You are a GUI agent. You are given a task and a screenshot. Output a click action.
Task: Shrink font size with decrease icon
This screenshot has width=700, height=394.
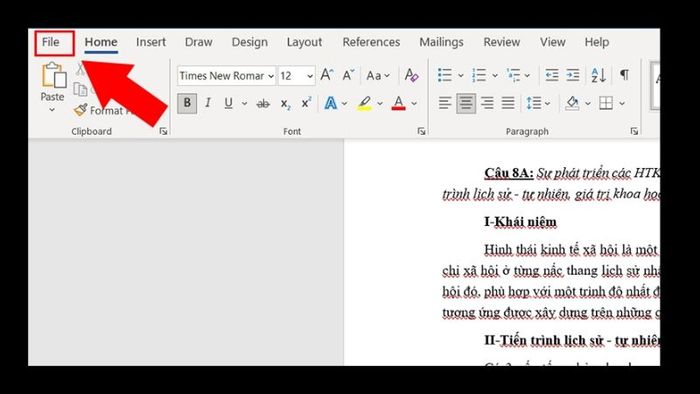coord(348,75)
